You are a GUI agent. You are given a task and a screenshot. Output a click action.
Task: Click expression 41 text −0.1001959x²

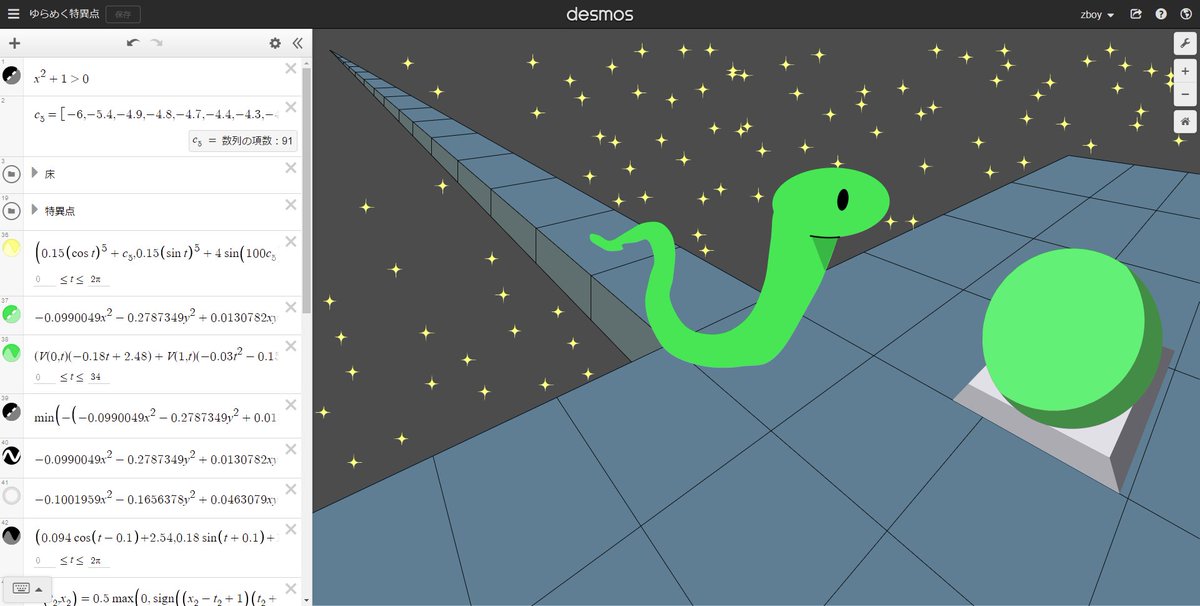pos(155,497)
